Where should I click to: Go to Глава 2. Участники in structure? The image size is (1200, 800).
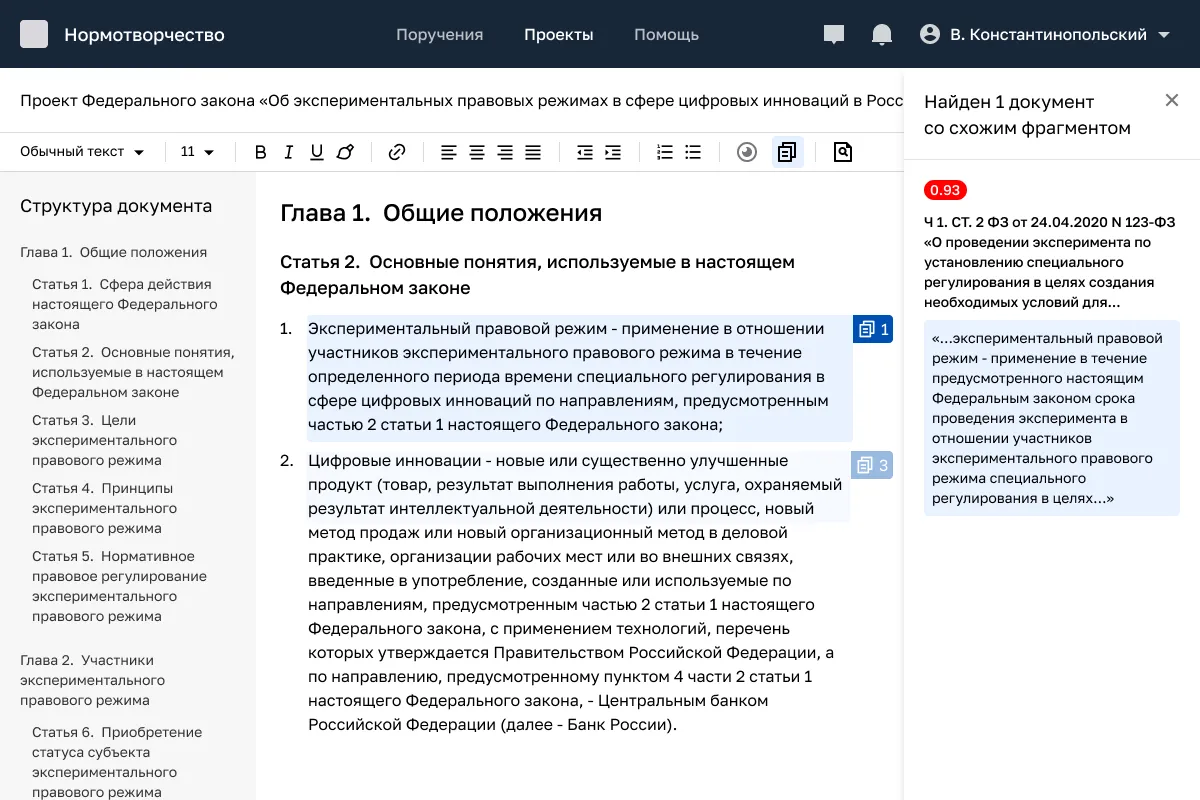[x=92, y=680]
